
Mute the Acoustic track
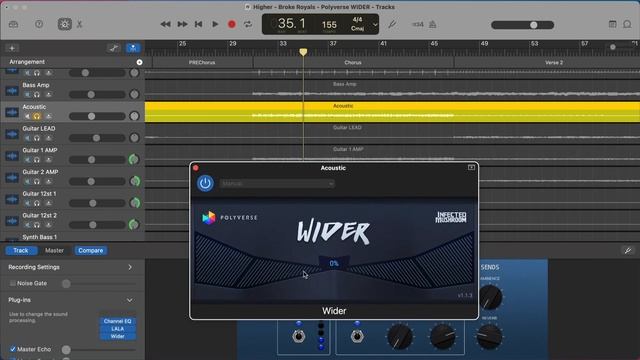[27, 116]
